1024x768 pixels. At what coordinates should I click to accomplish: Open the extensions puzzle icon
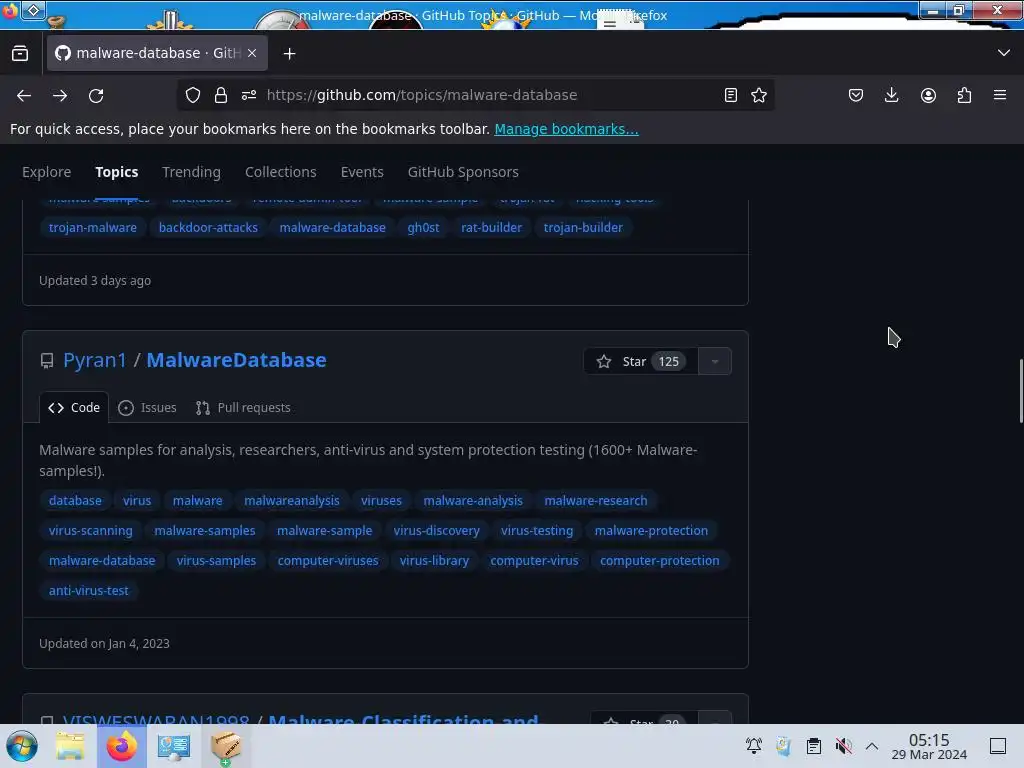click(x=964, y=95)
